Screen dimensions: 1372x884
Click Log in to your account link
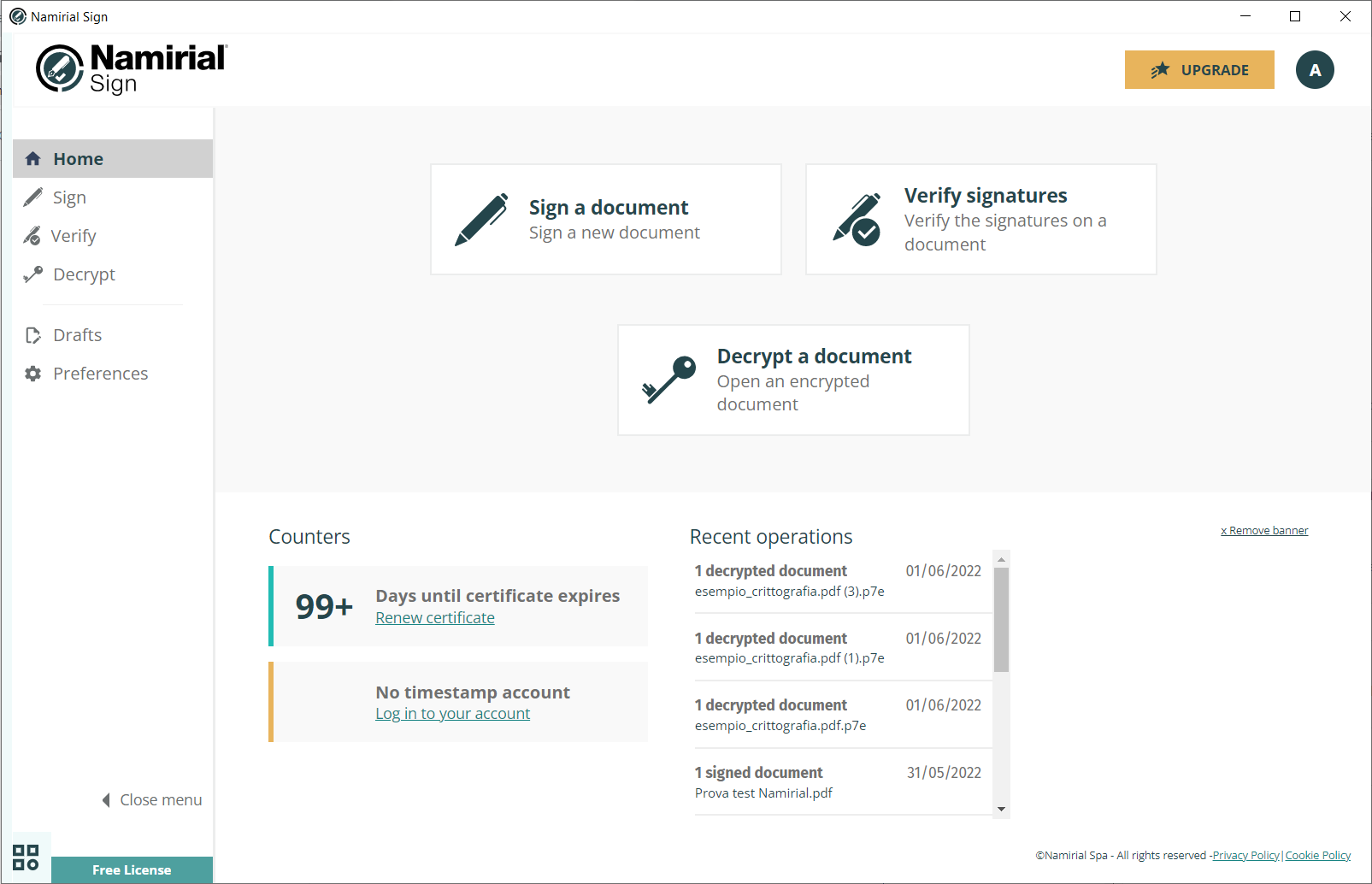452,714
